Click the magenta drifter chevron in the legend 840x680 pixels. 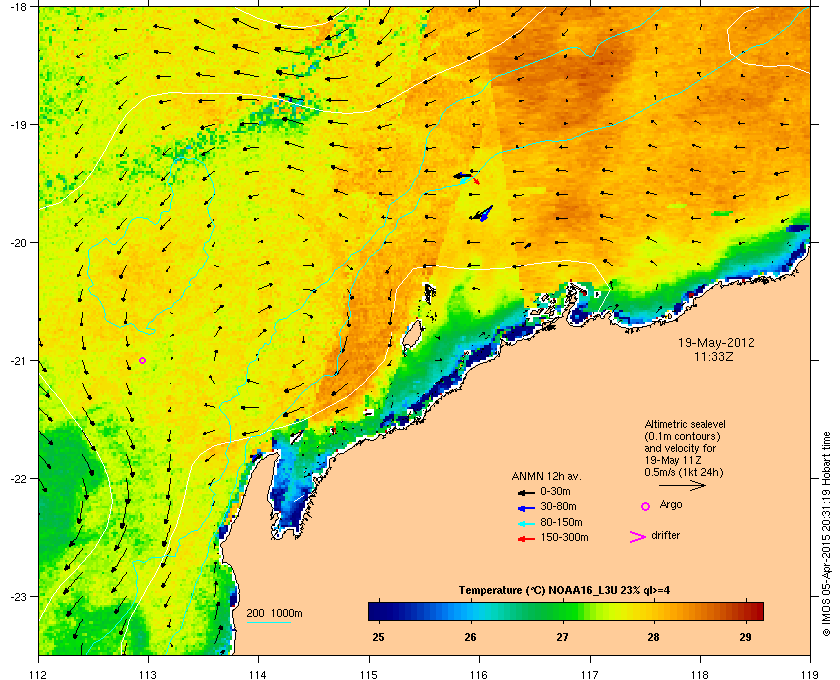click(637, 537)
